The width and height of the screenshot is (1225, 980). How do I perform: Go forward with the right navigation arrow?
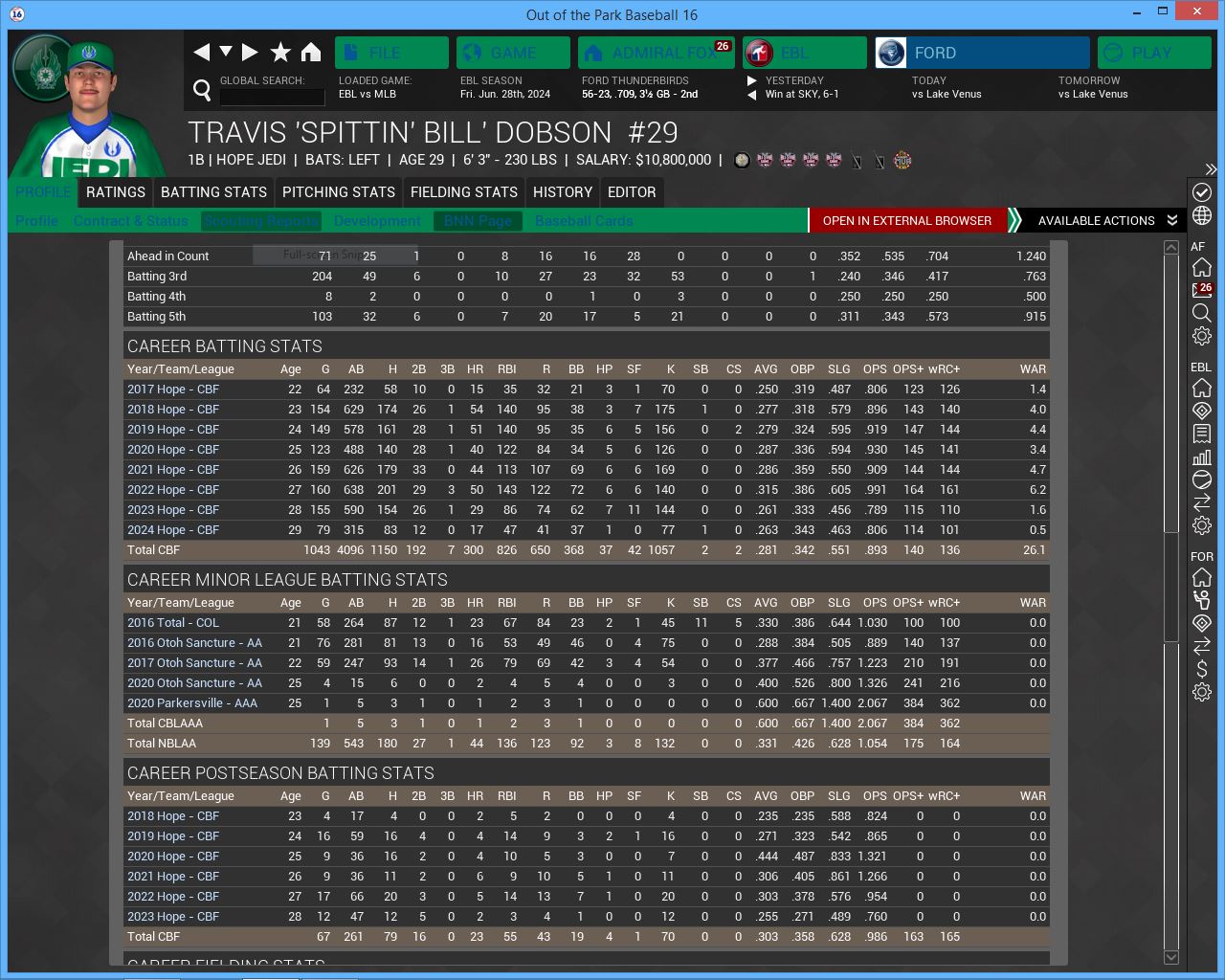(x=250, y=52)
